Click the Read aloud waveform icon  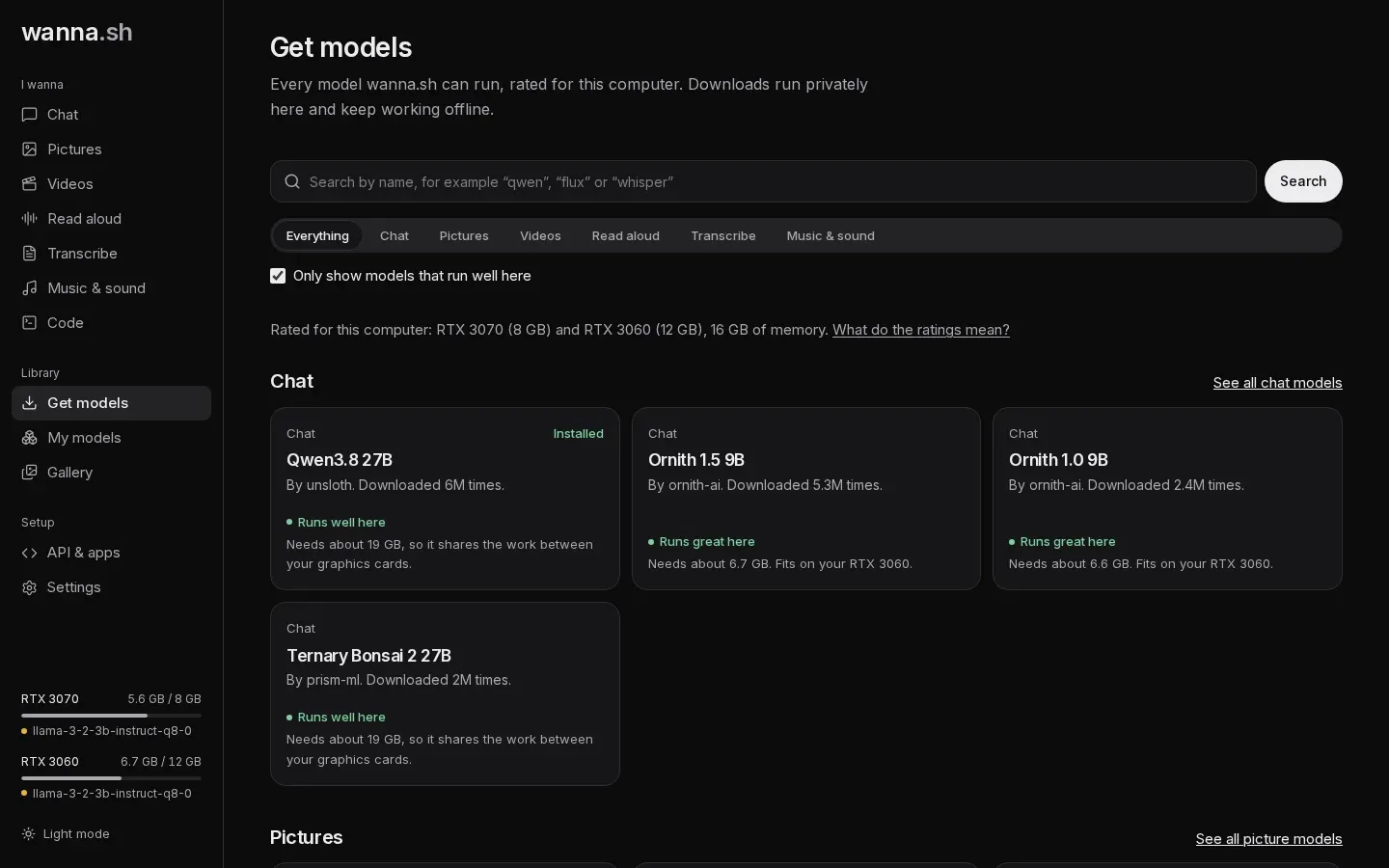(29, 219)
